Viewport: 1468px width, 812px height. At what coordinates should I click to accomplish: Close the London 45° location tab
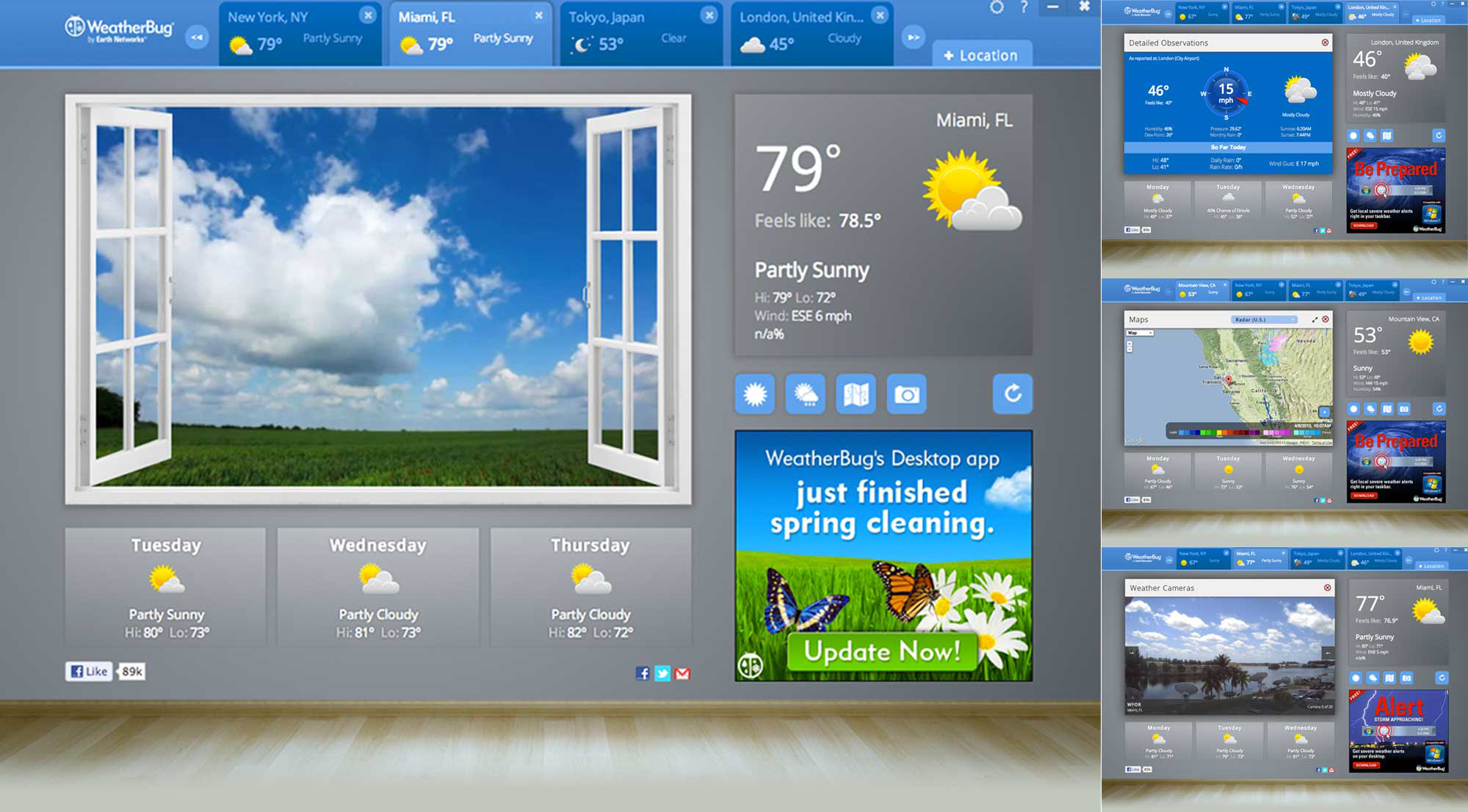point(880,15)
